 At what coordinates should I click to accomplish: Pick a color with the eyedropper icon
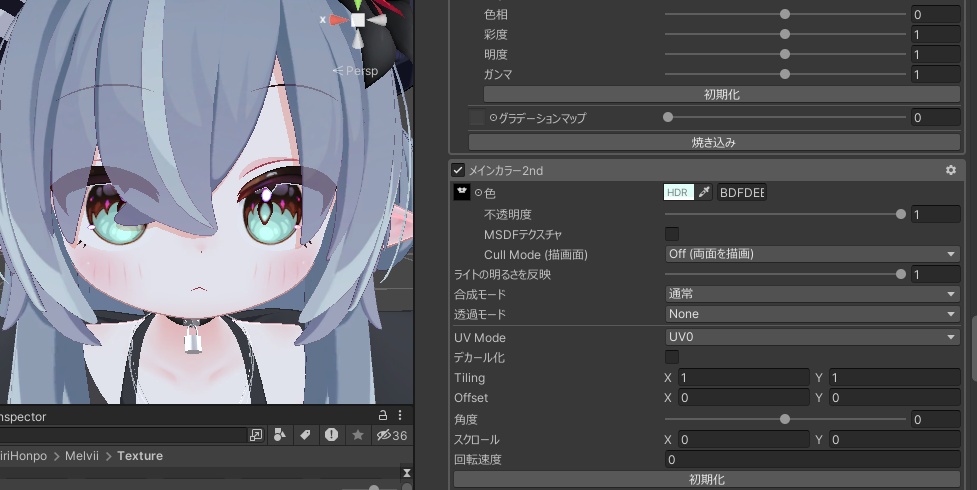click(704, 192)
